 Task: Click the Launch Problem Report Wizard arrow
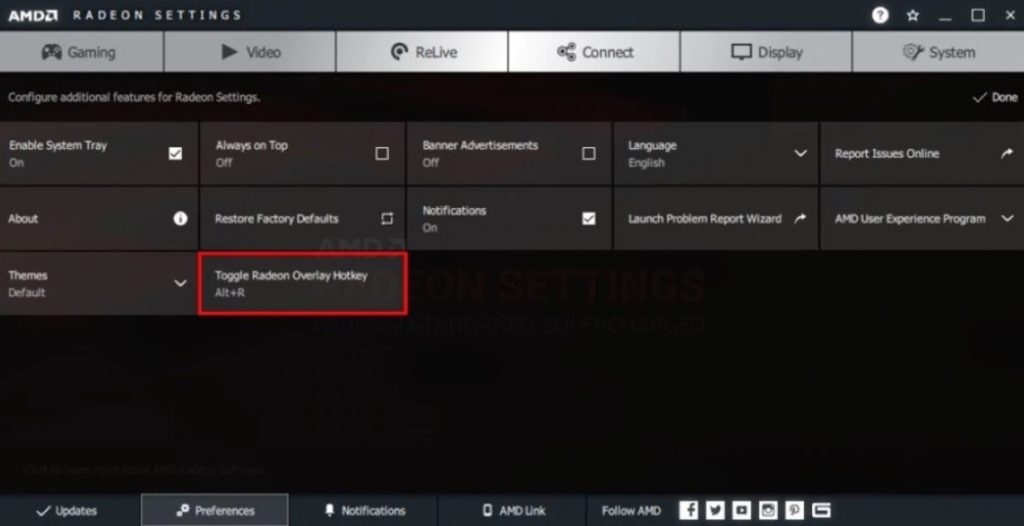(x=800, y=219)
